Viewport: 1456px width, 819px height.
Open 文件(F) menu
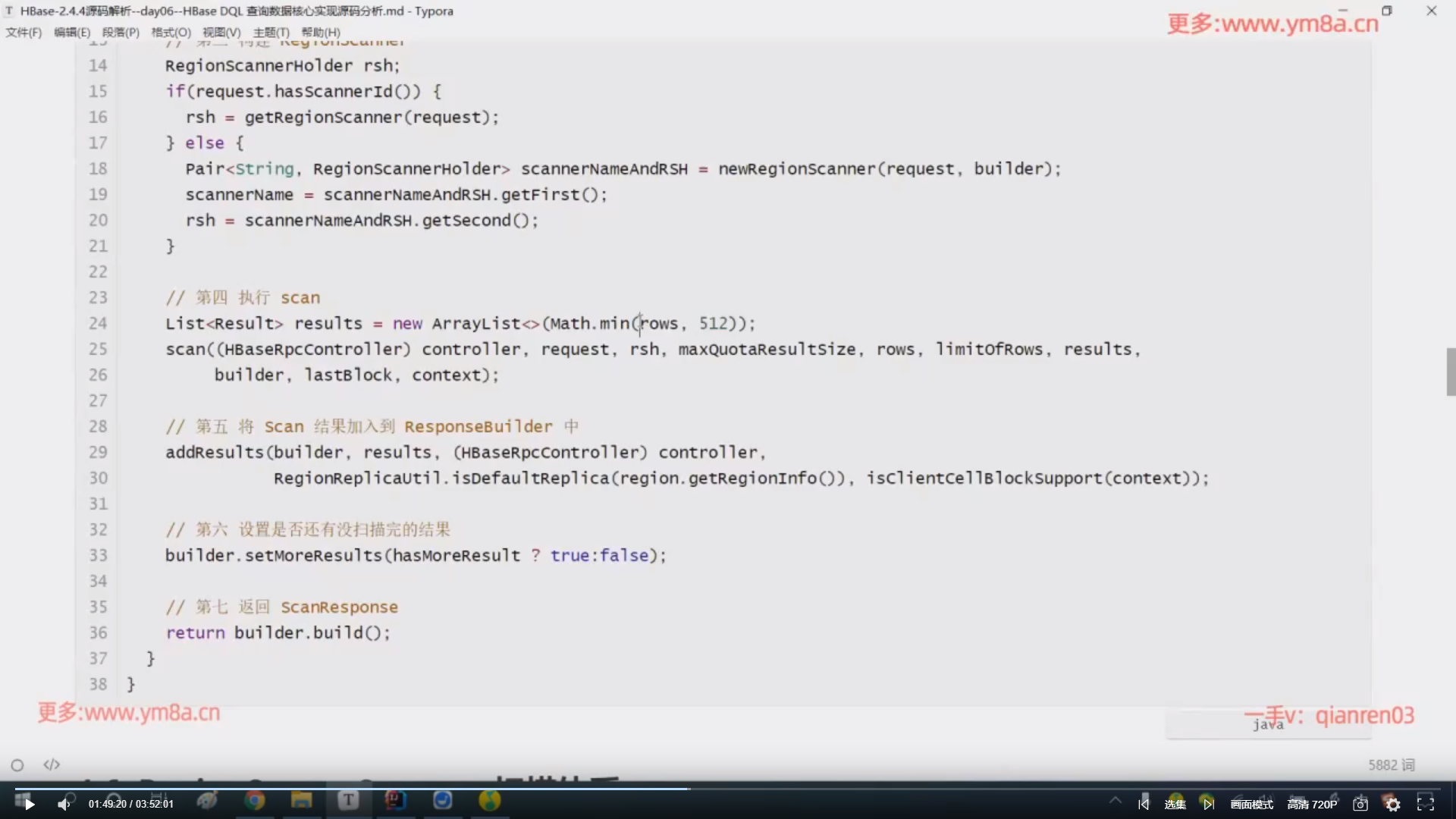24,32
